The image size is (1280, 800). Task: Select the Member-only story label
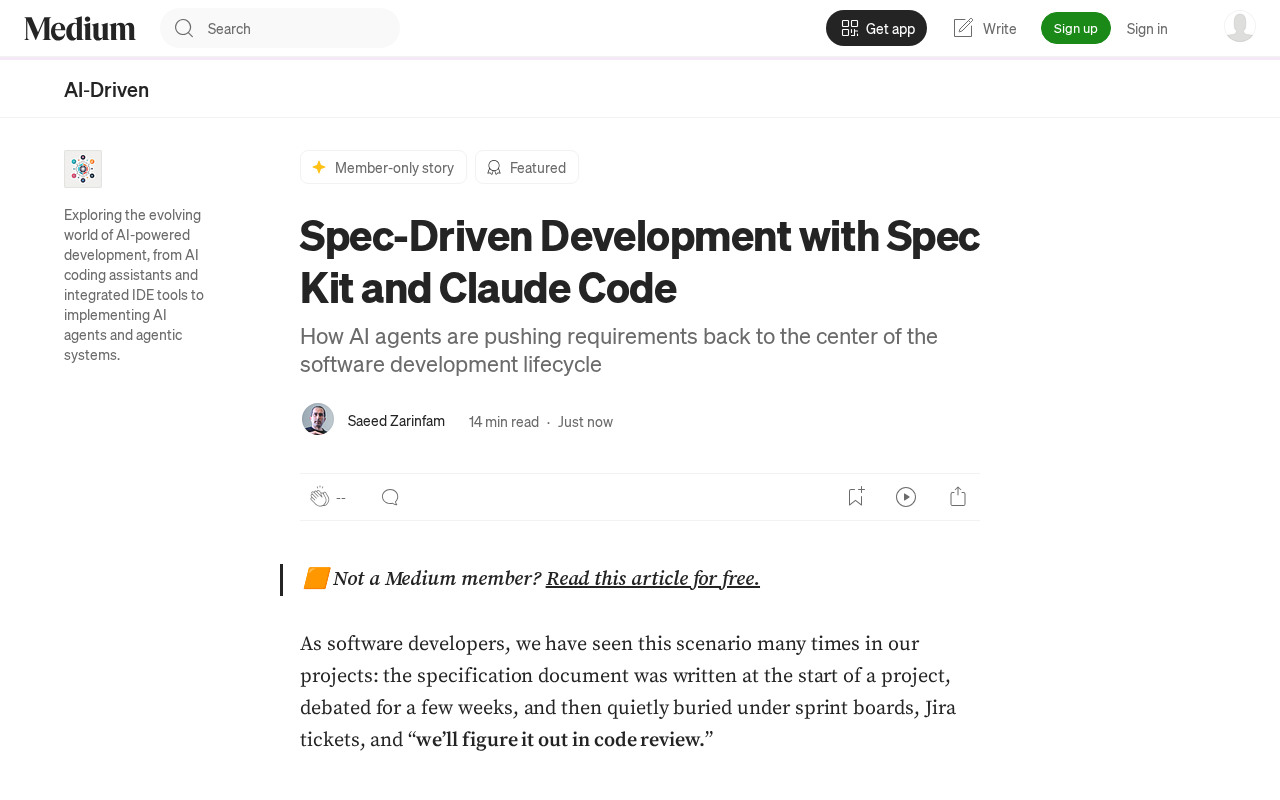click(394, 167)
